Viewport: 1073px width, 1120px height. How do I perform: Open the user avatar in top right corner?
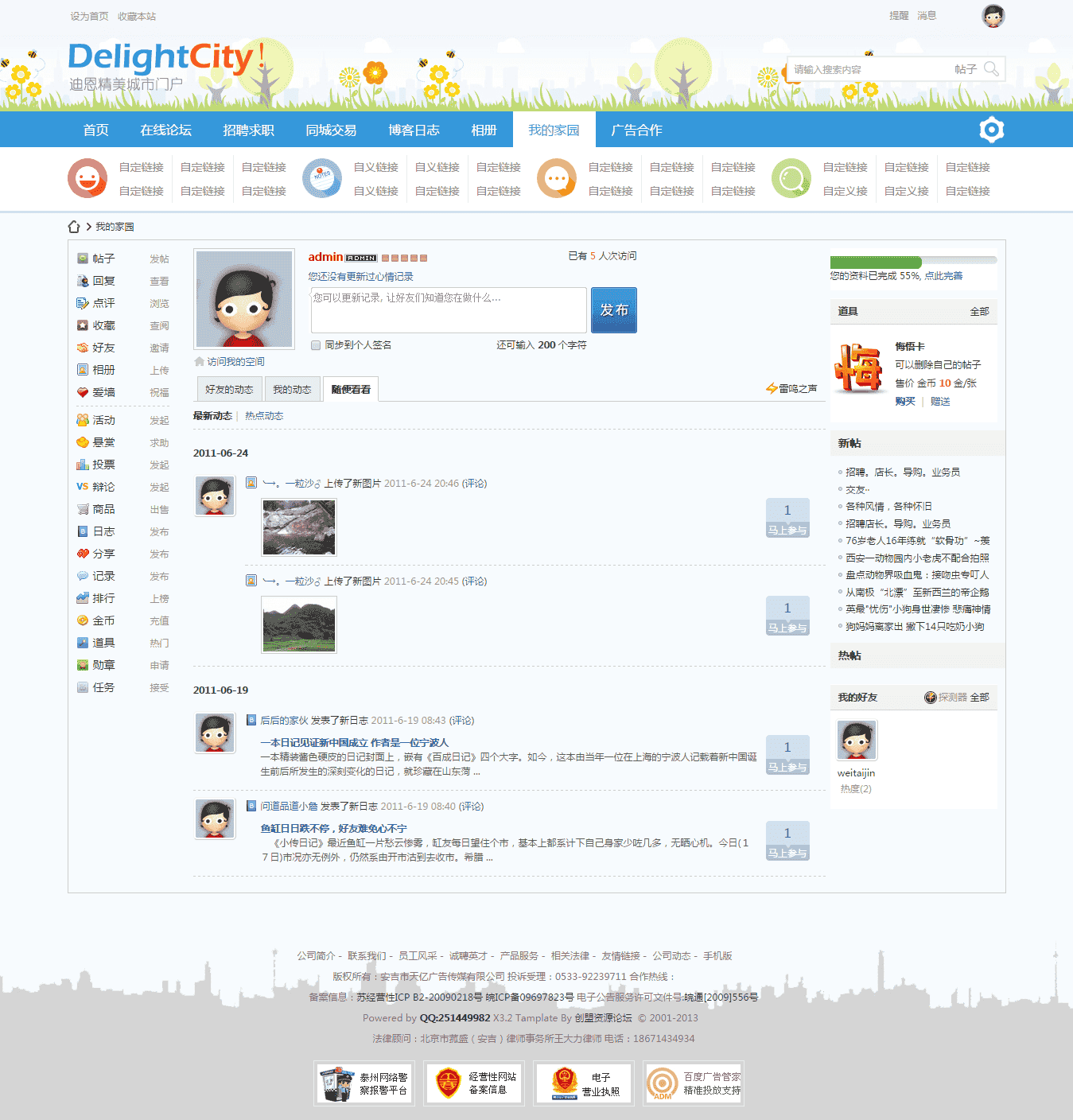[x=993, y=16]
